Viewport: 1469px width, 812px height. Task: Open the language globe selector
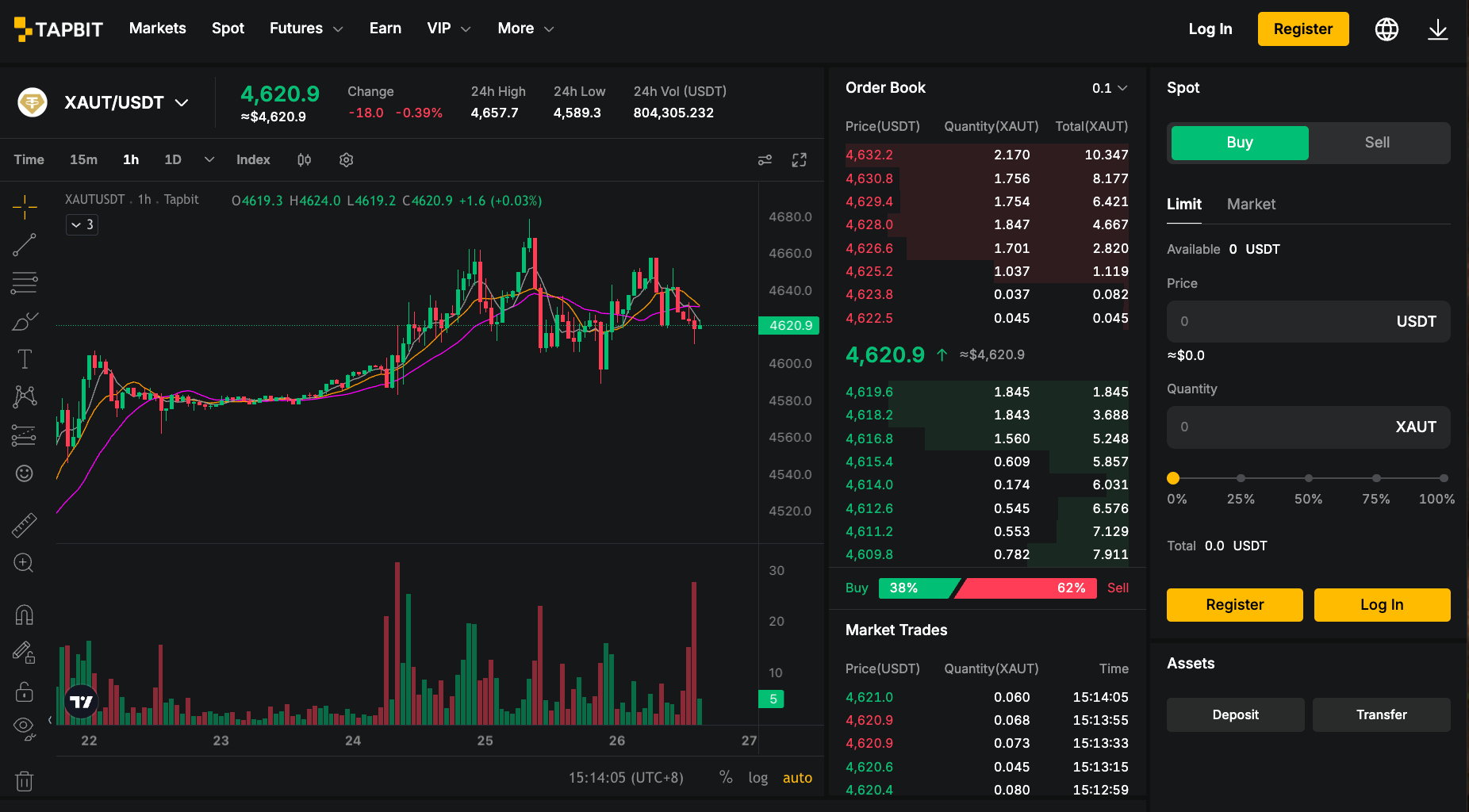1387,29
